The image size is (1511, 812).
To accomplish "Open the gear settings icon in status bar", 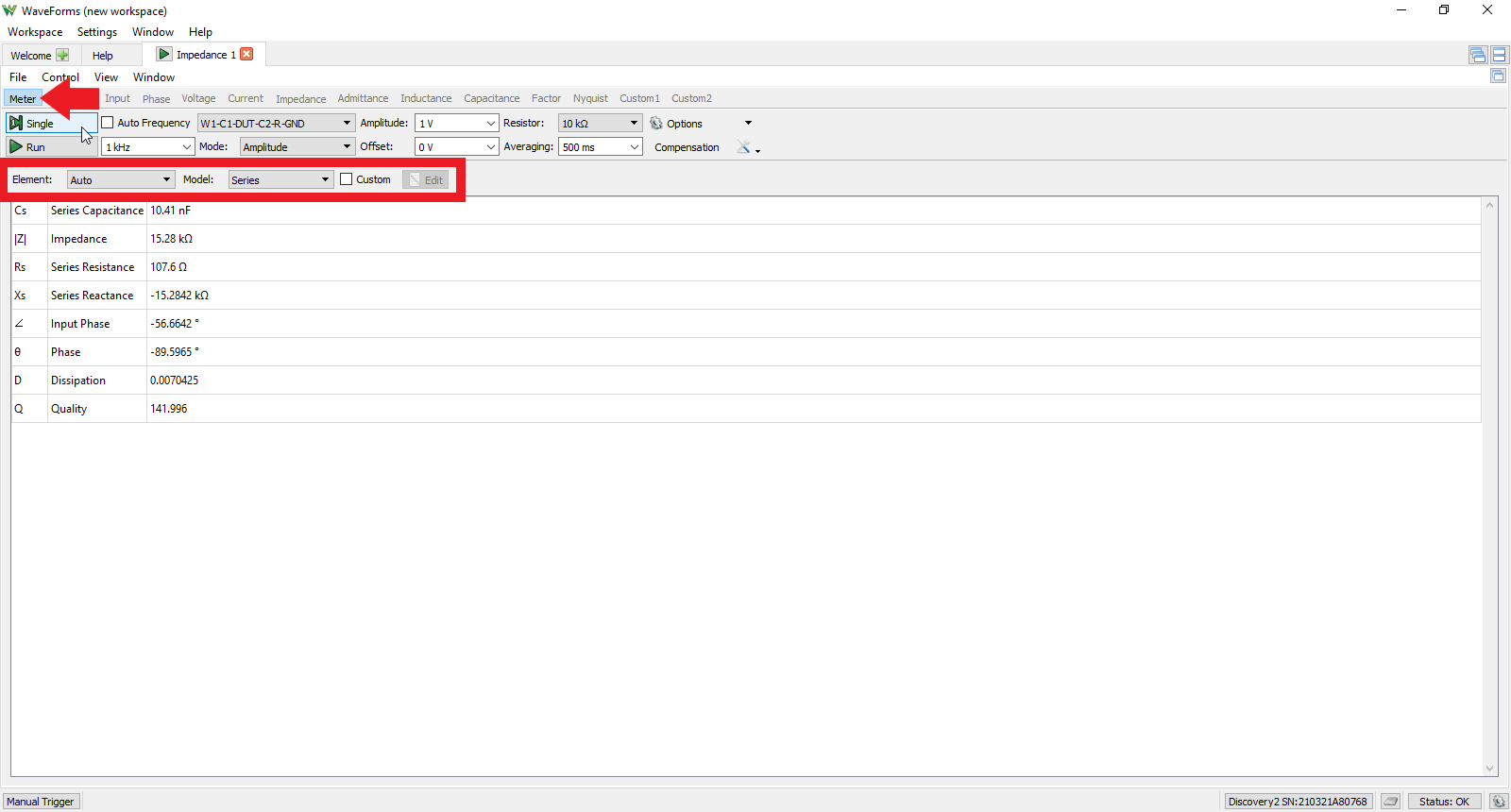I will (x=1499, y=802).
